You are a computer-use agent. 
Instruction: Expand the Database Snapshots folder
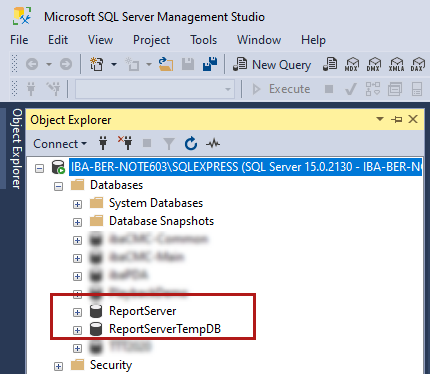pyautogui.click(x=77, y=222)
